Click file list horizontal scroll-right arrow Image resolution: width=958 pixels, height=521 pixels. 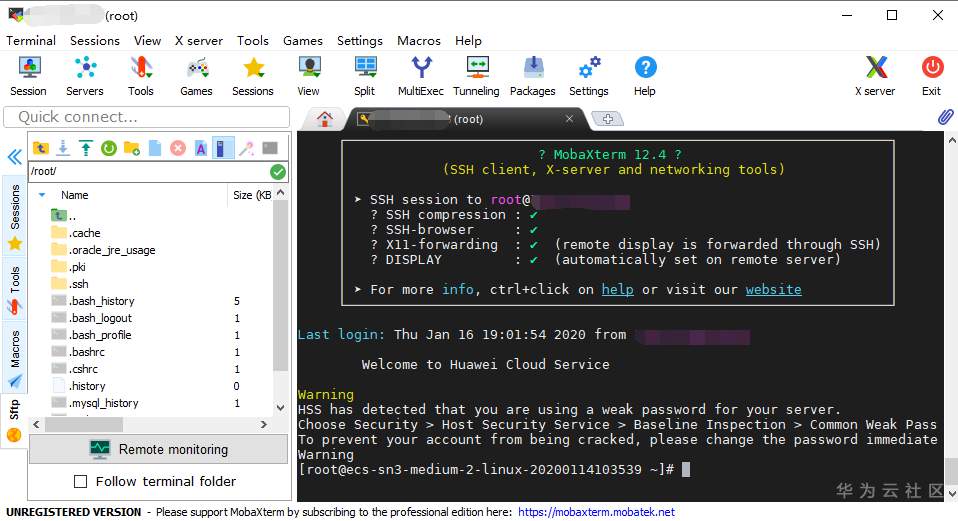[264, 424]
